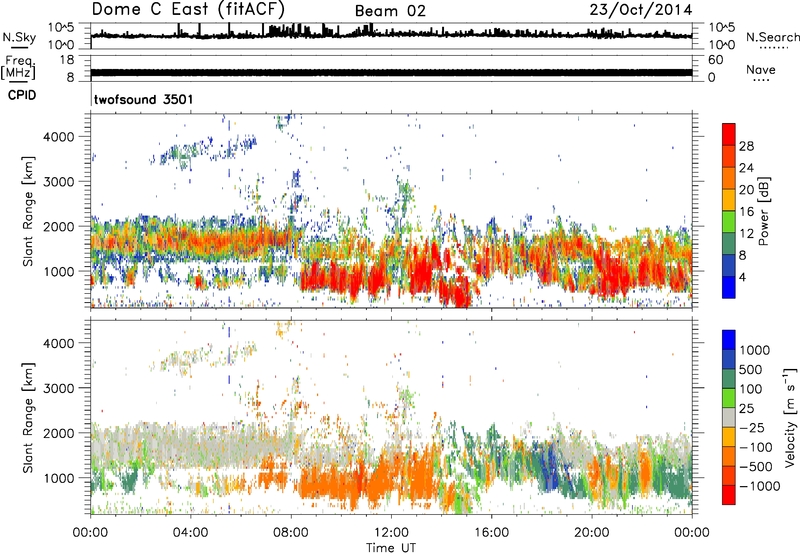Select the 'Power [dB]' colorbar title
800x554 pixels.
[x=763, y=211]
